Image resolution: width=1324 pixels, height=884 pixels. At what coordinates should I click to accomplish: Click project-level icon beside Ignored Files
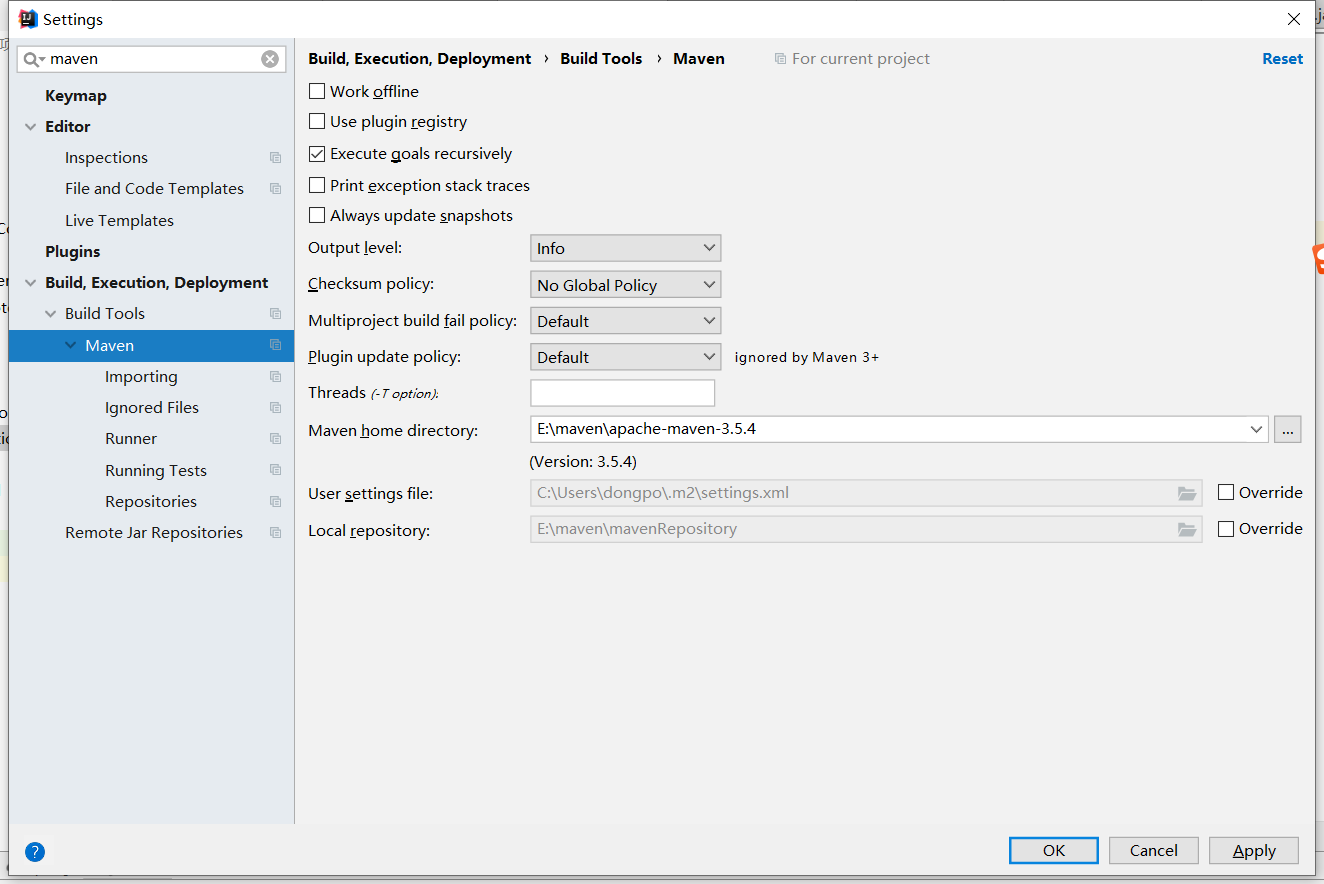point(275,408)
